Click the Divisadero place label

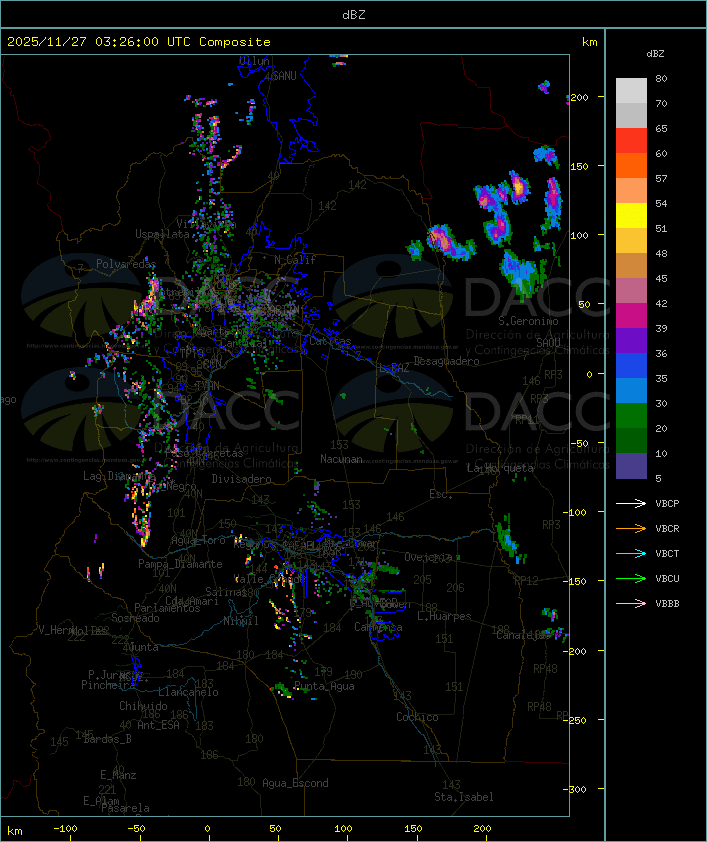[x=242, y=478]
